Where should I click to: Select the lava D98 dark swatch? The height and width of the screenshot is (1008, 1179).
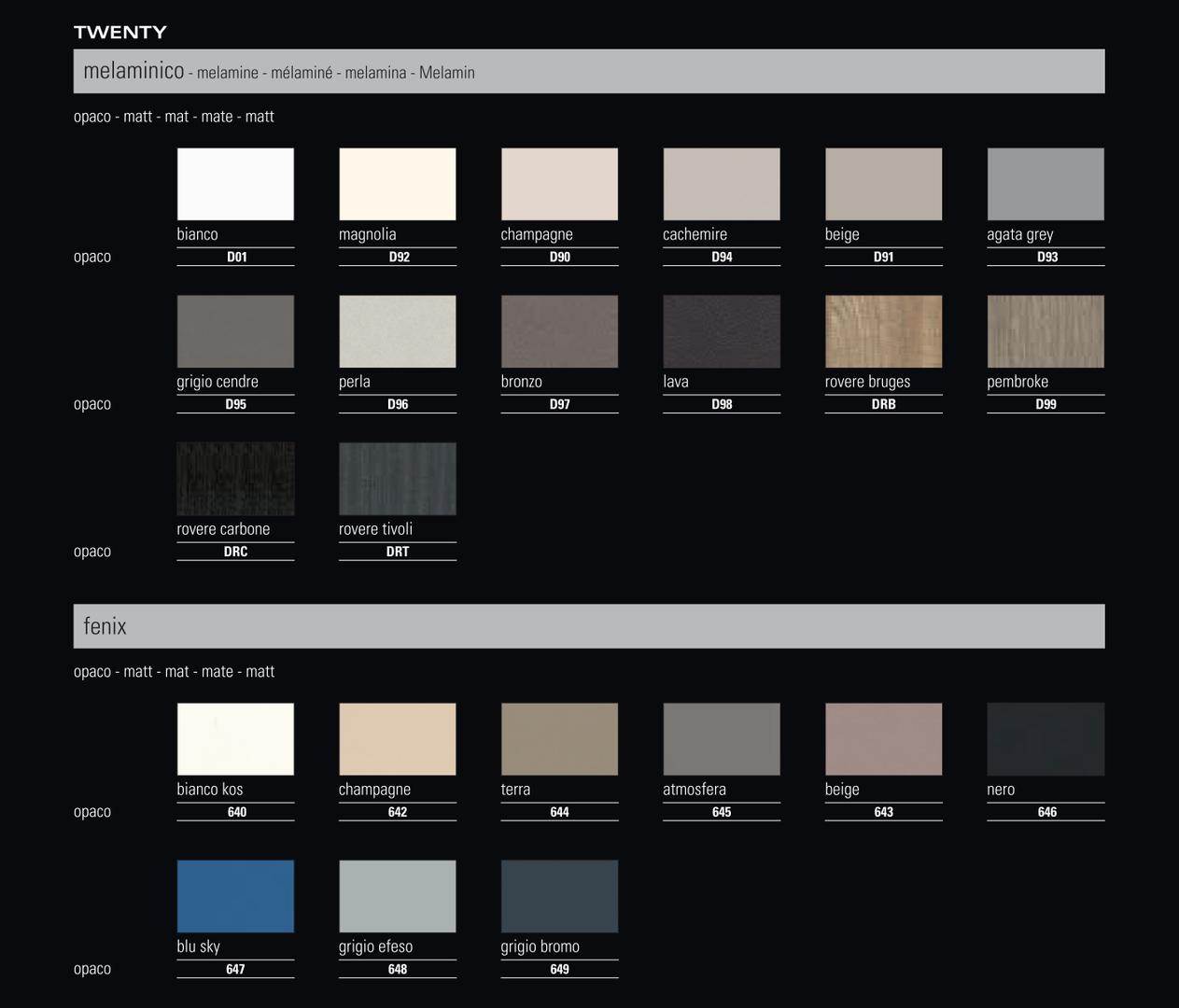722,331
